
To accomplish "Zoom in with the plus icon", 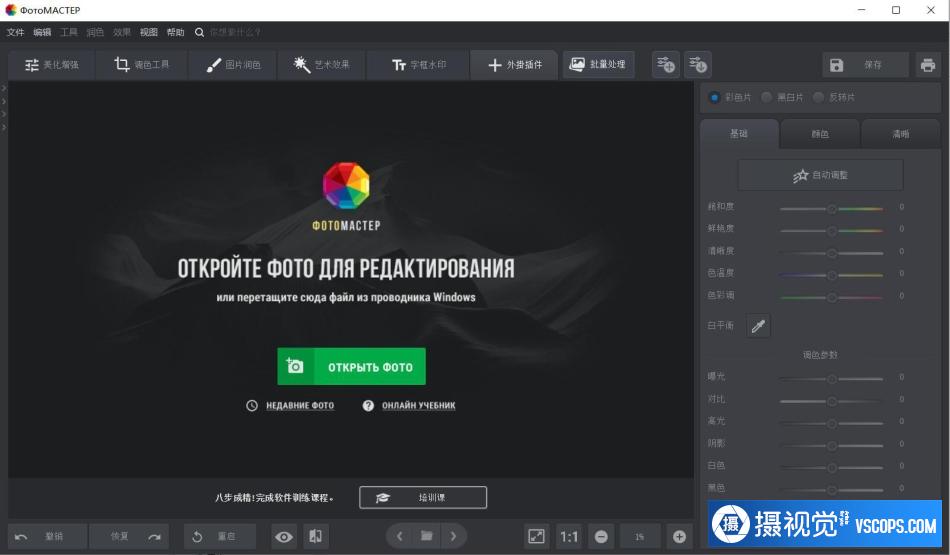I will coord(679,537).
